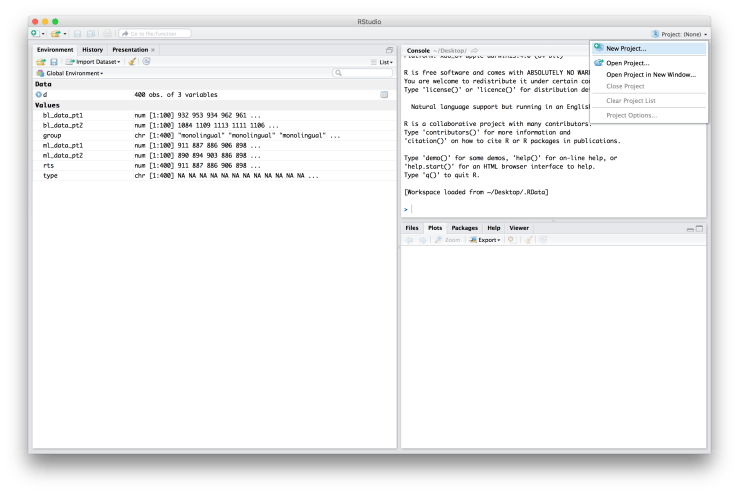Remove current plot icon
739x494 pixels.
511,239
